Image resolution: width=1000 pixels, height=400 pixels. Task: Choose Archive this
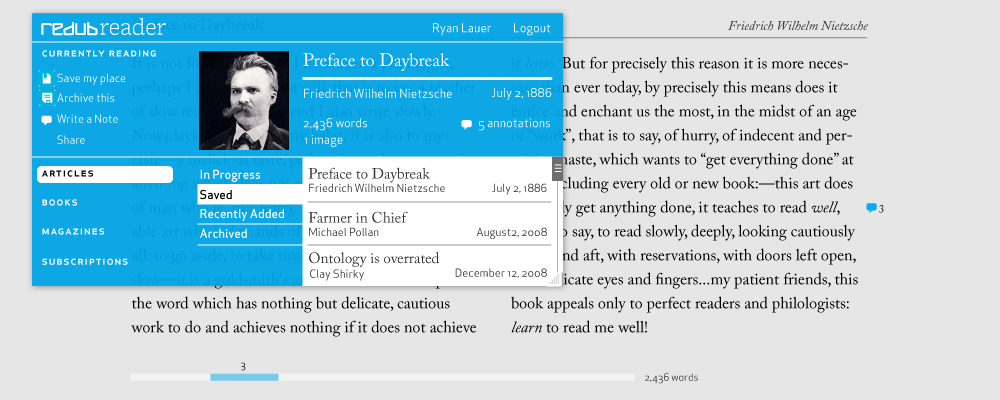pyautogui.click(x=85, y=98)
